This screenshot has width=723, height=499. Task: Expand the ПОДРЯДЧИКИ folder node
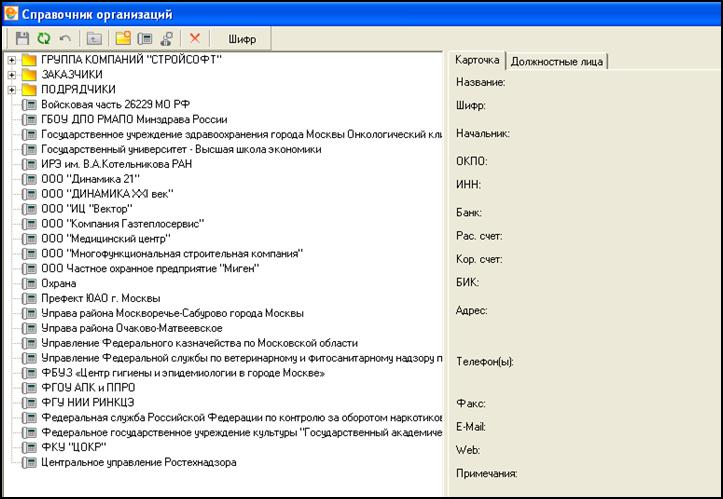pos(12,89)
